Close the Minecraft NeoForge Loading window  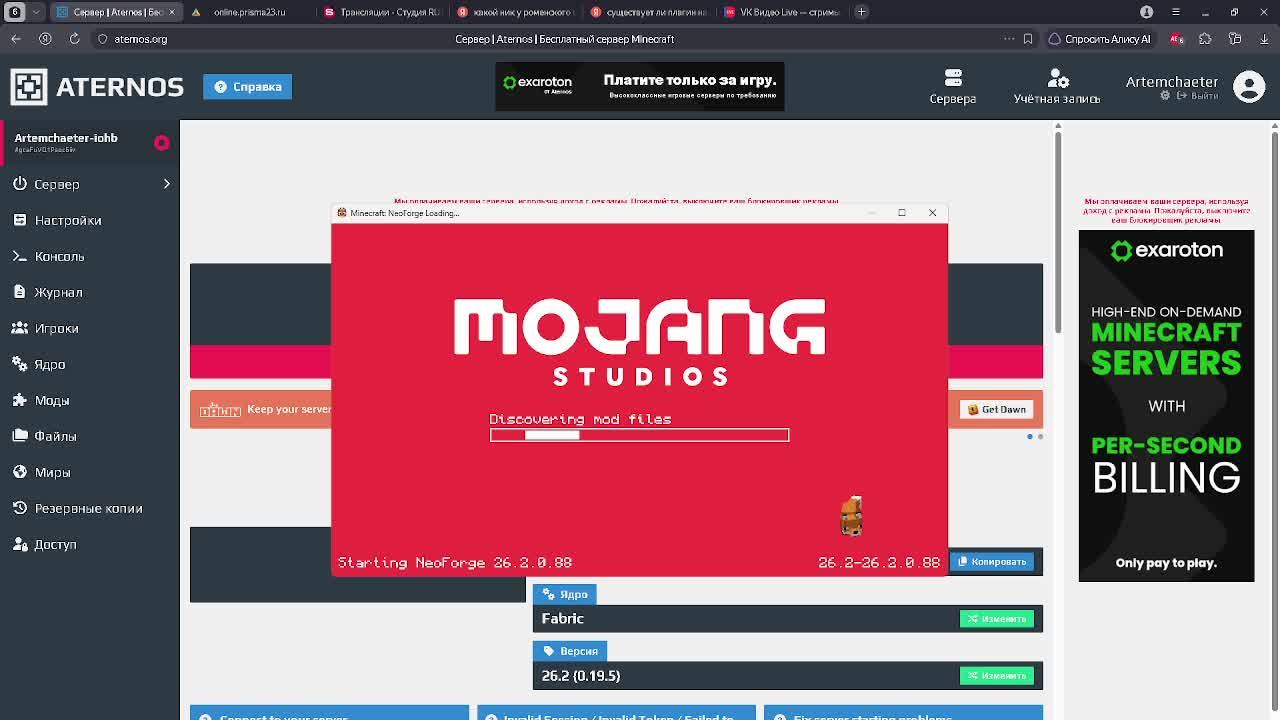click(x=932, y=212)
